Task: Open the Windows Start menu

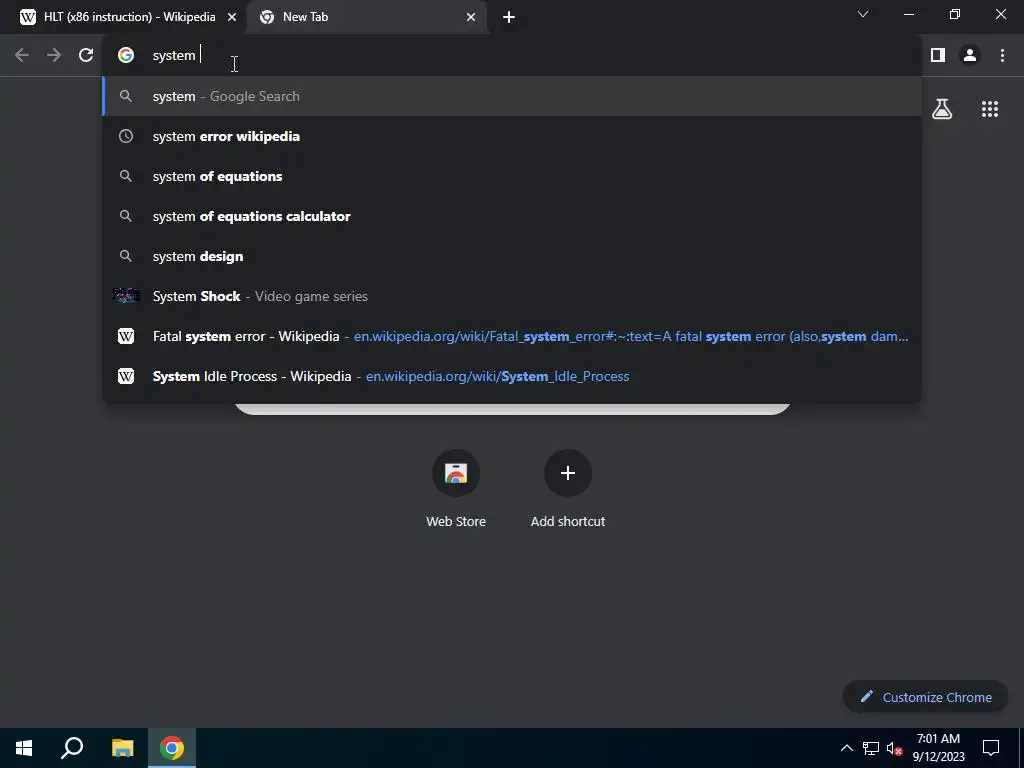Action: (x=24, y=748)
